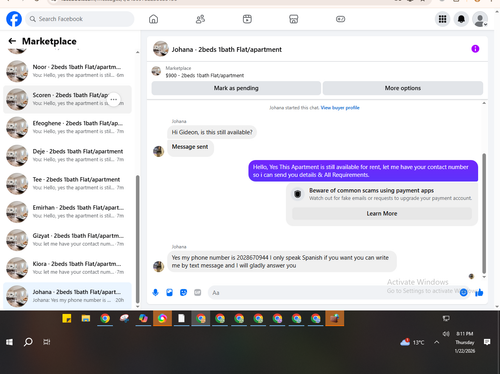Open the Home feed icon
The width and height of the screenshot is (500, 374).
153,19
